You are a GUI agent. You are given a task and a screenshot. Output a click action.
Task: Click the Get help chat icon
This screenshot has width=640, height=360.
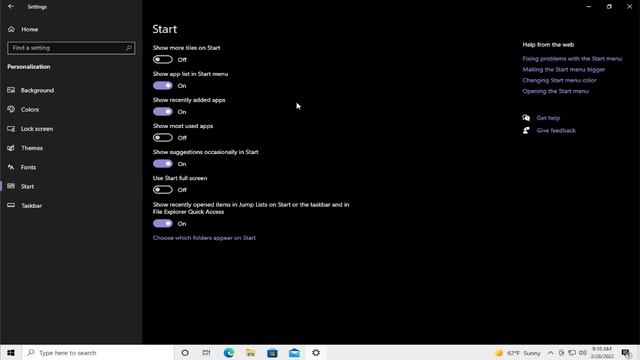(x=527, y=118)
